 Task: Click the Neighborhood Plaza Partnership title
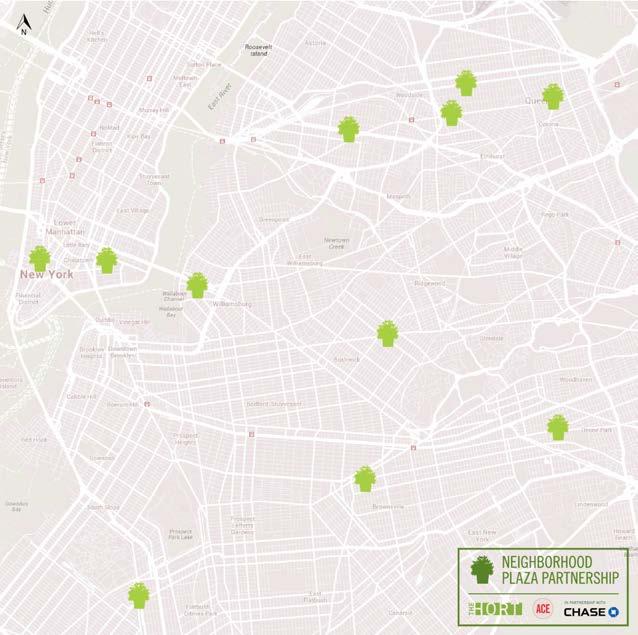[x=560, y=570]
